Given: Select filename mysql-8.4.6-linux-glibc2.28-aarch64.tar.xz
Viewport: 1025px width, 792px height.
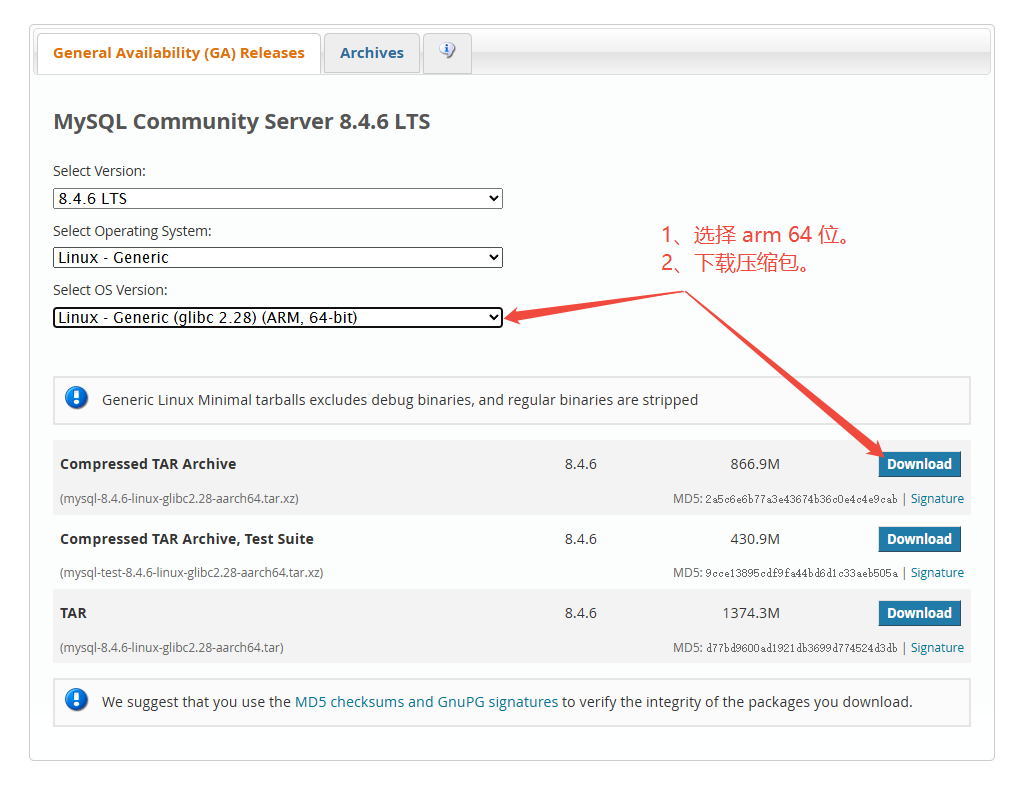Looking at the screenshot, I should (180, 499).
